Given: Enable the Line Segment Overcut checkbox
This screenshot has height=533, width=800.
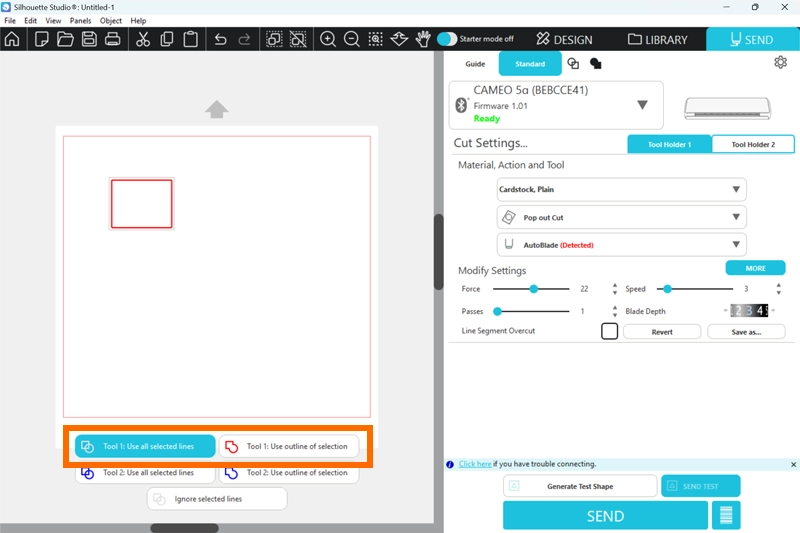Looking at the screenshot, I should [x=609, y=331].
